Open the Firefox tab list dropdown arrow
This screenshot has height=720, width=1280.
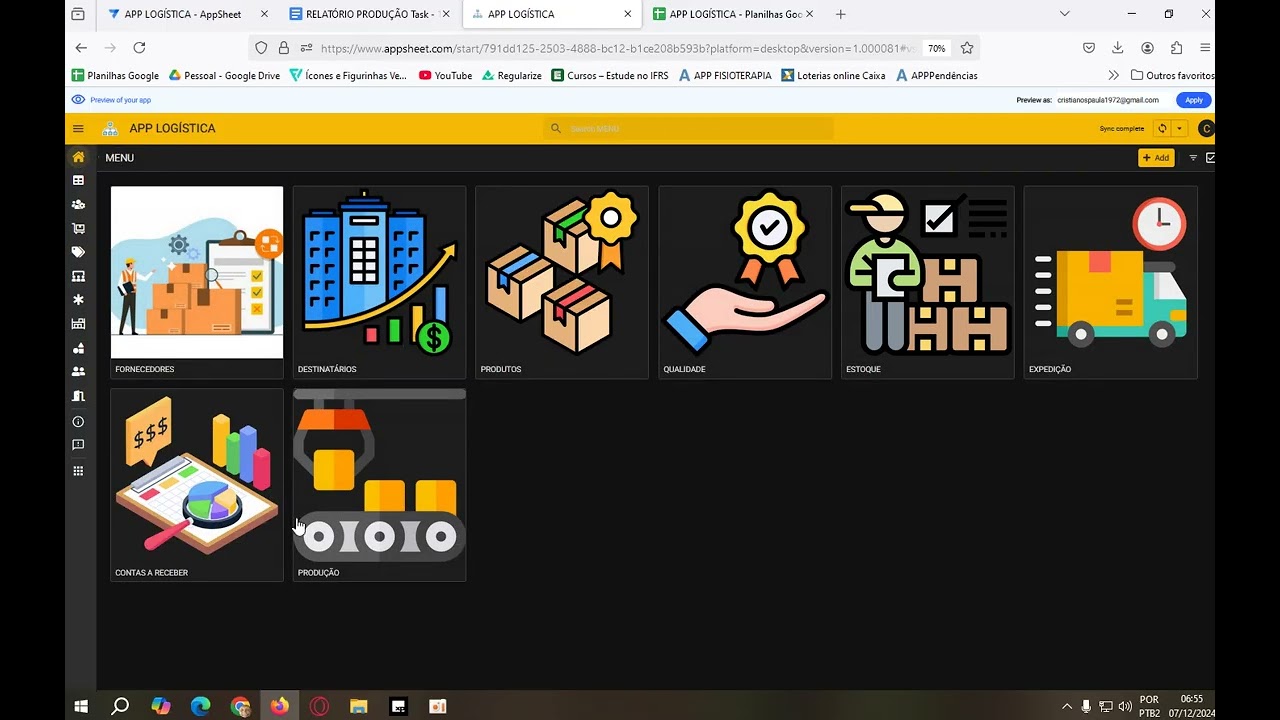coord(1064,14)
